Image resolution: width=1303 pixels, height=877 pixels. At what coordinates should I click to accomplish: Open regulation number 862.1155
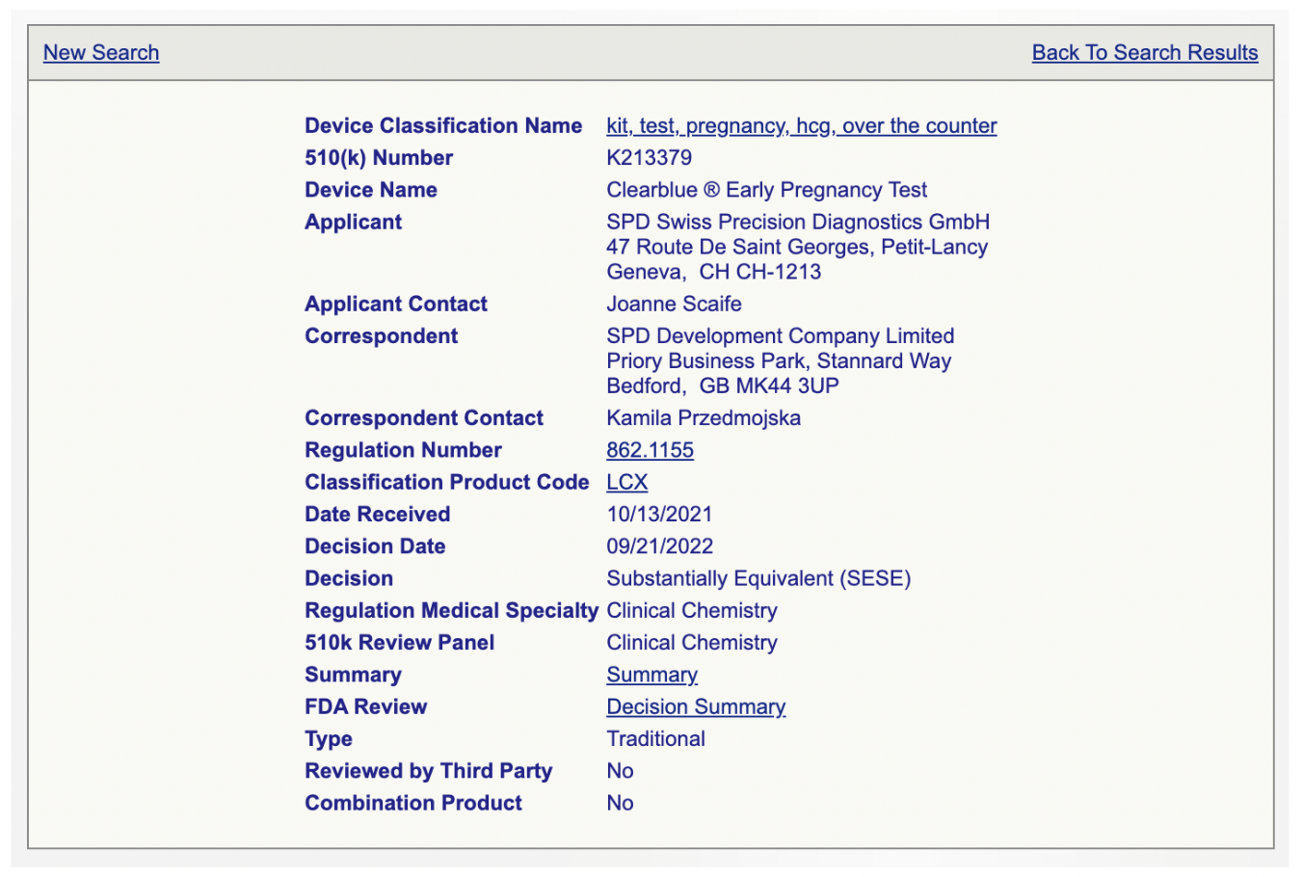[x=650, y=450]
